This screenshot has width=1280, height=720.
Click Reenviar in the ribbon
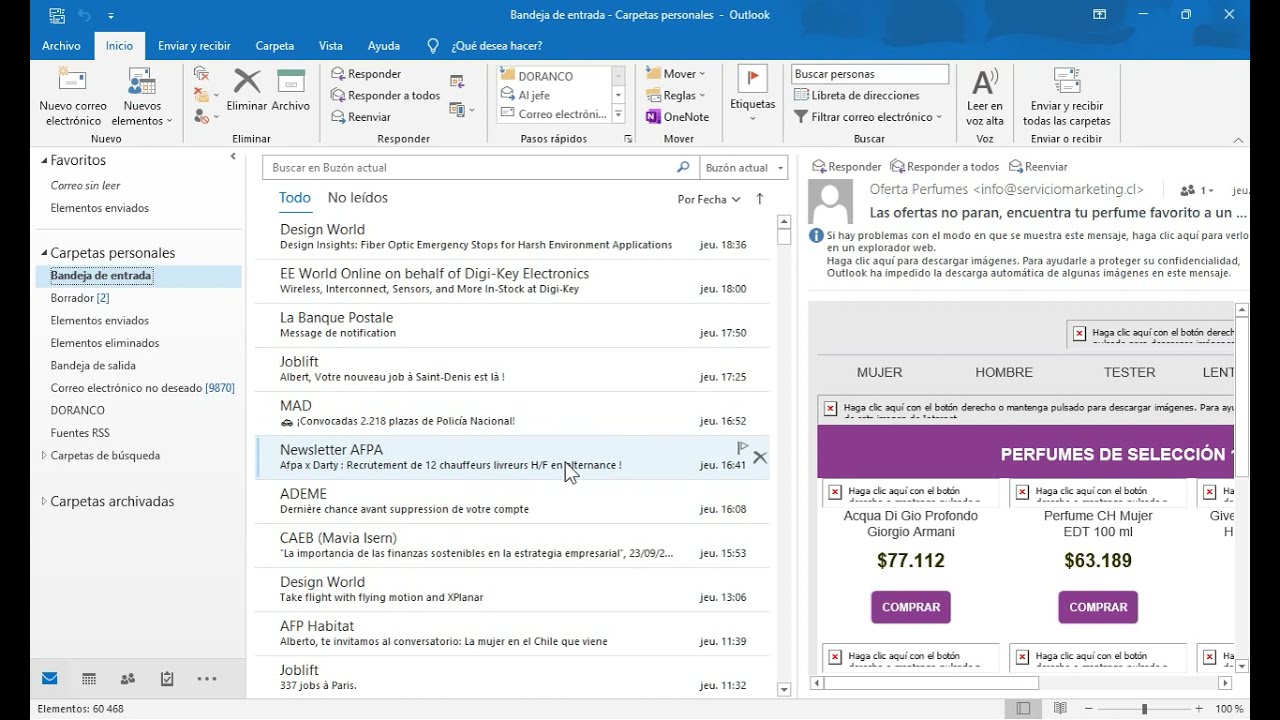tap(361, 117)
